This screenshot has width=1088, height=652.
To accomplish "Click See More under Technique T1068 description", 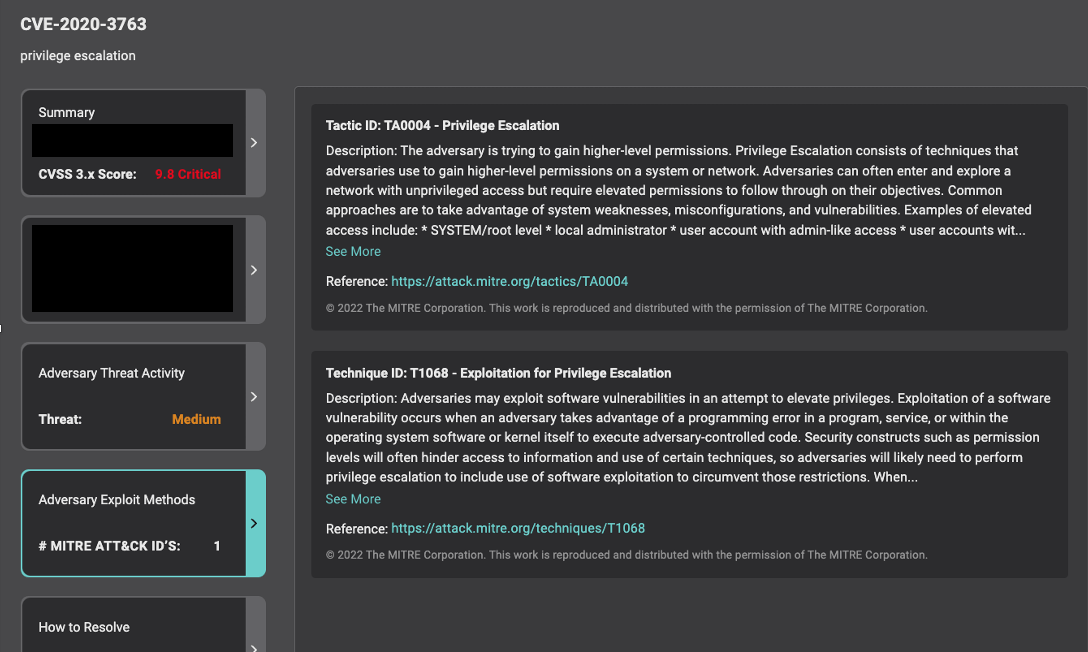I will coord(353,499).
